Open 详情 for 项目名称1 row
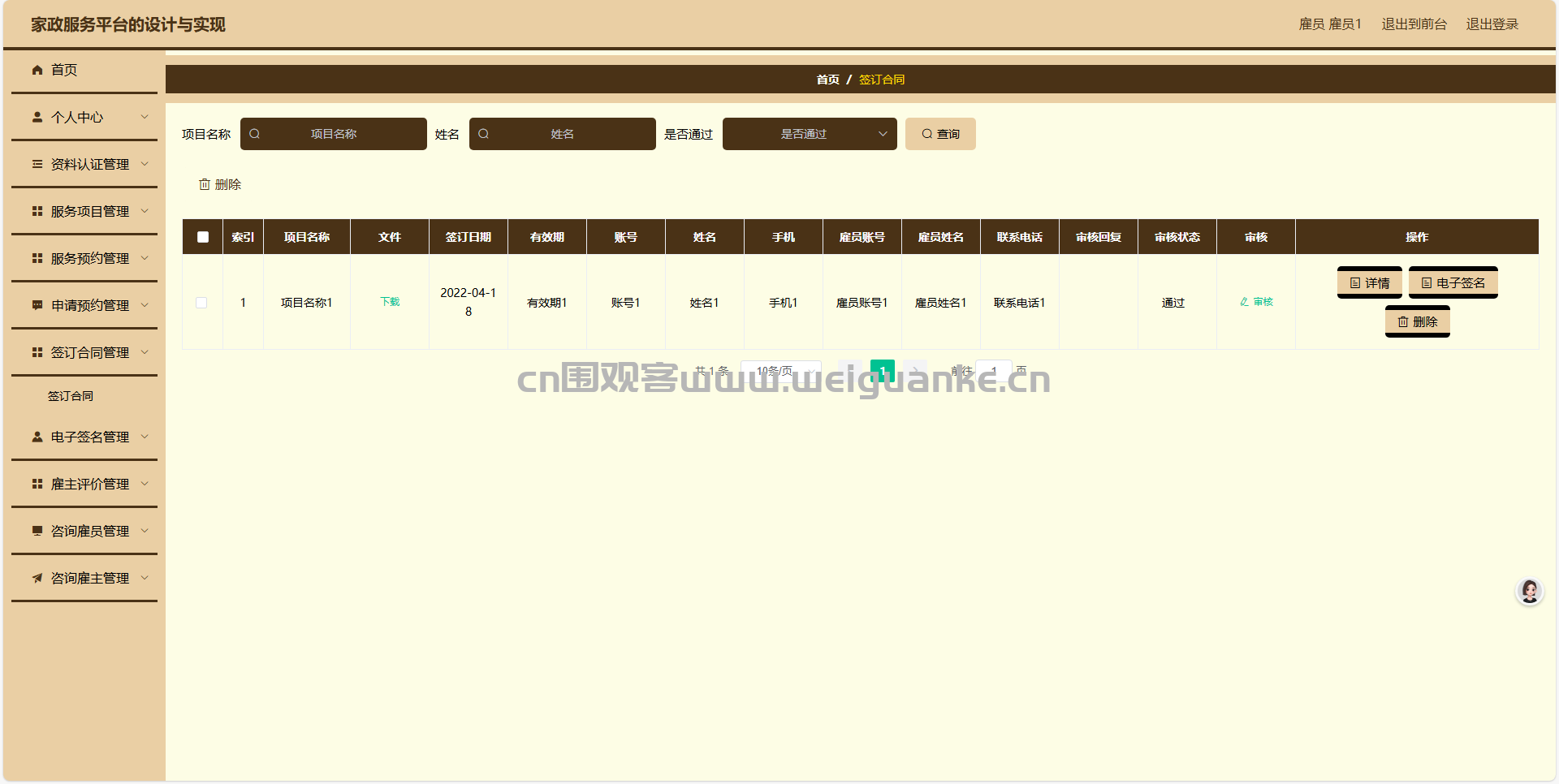This screenshot has height=784, width=1559. (x=1370, y=282)
